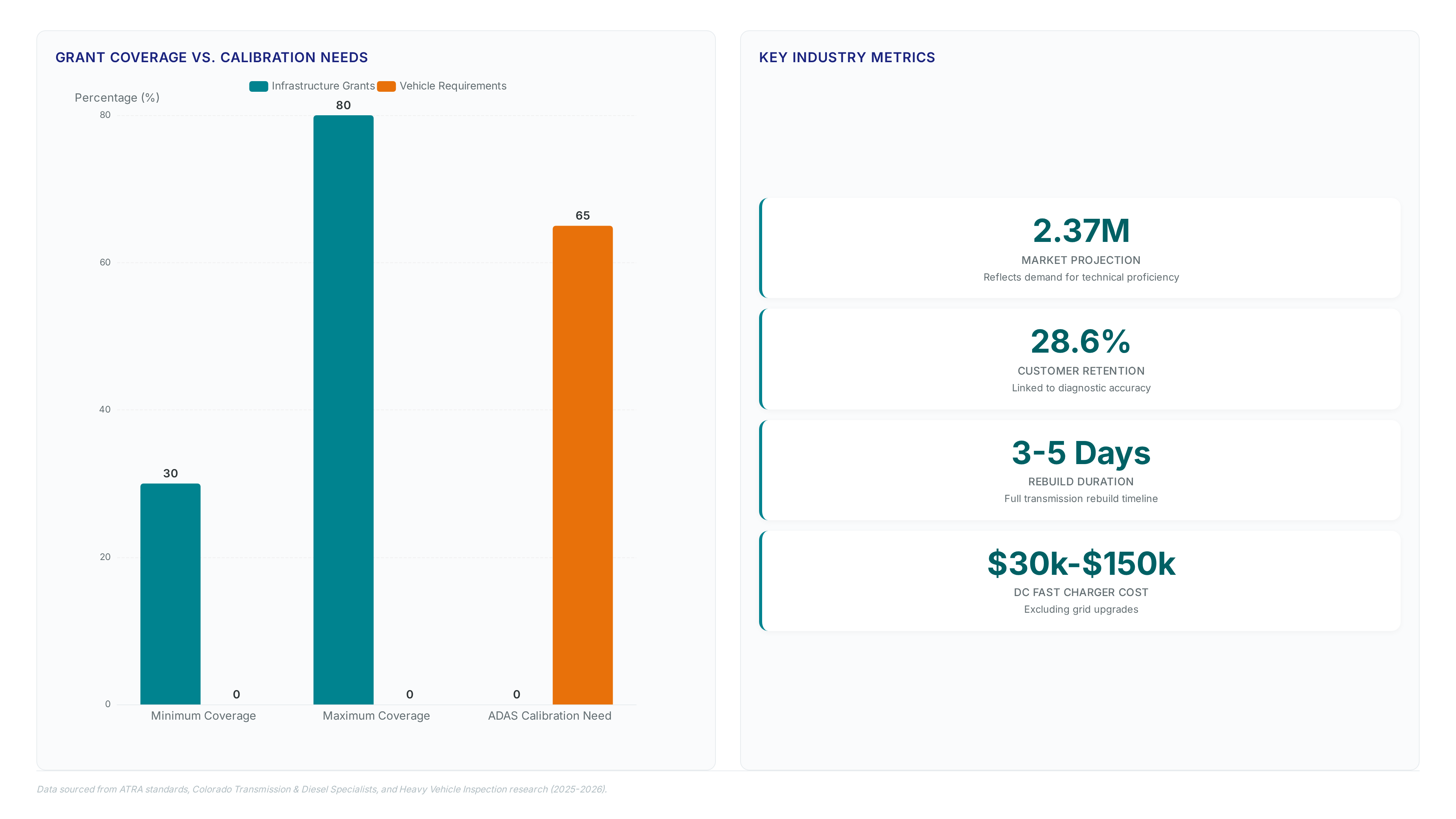1456x819 pixels.
Task: Click the '60' y-axis tick label
Action: coord(105,262)
